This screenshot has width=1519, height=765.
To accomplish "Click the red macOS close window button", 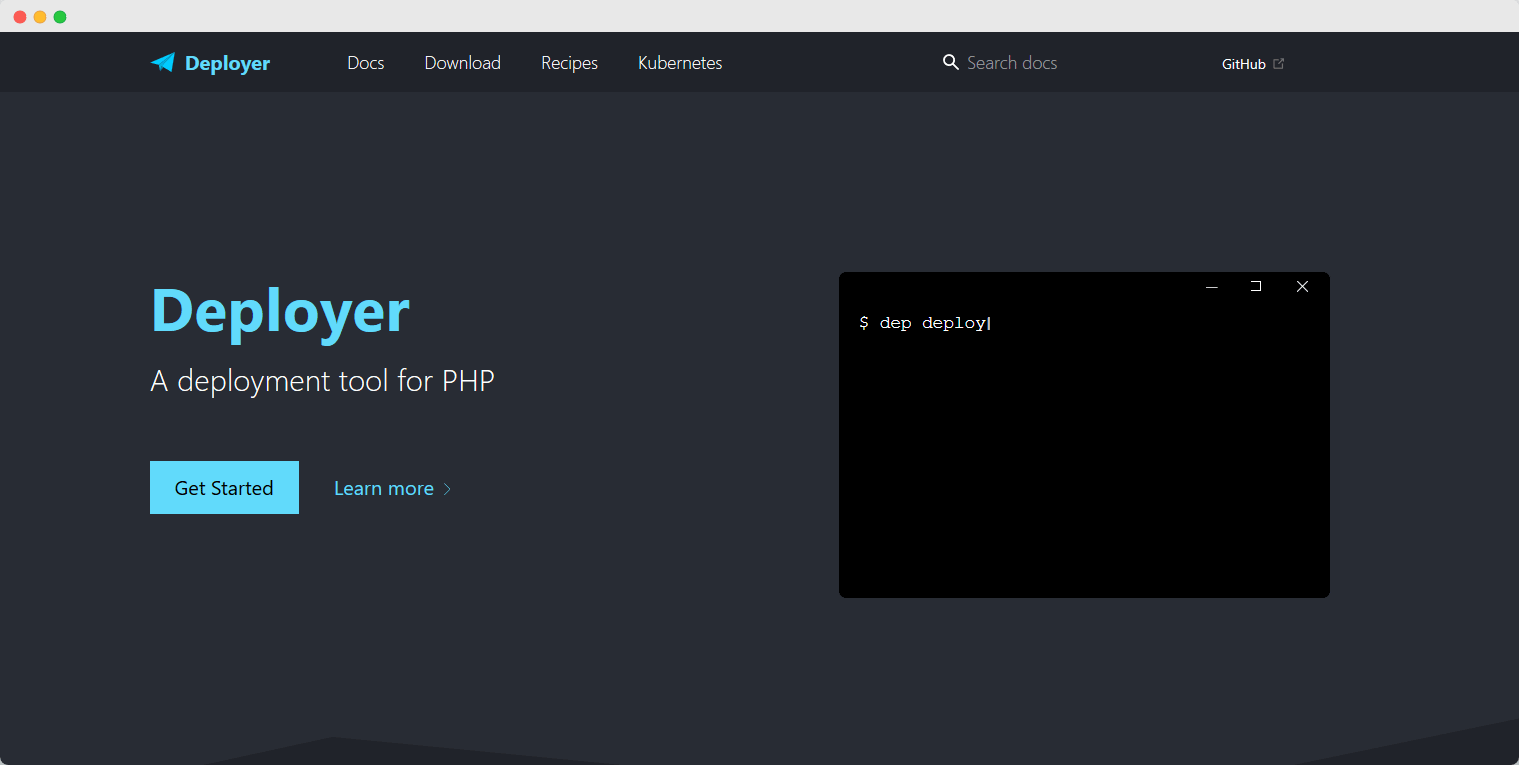I will 20,17.
